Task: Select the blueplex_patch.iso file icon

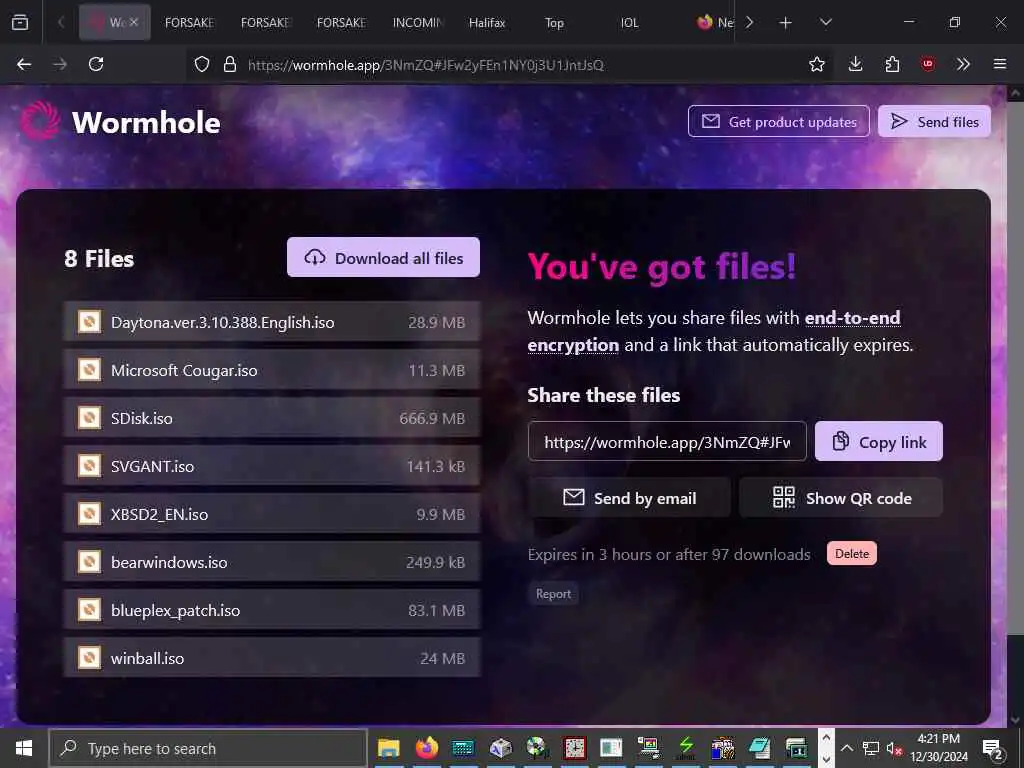Action: tap(89, 610)
